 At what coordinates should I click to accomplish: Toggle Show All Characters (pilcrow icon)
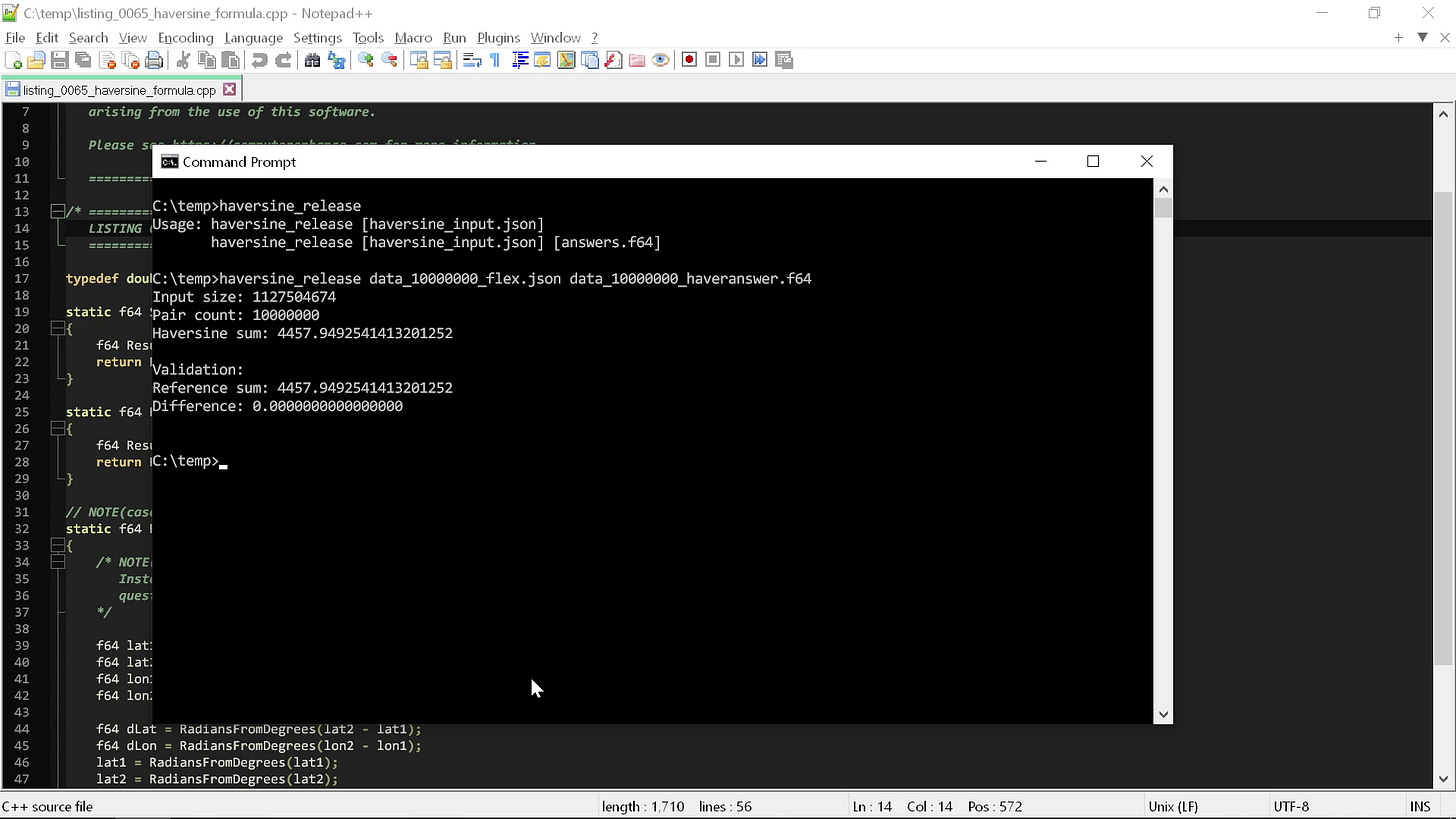tap(494, 60)
